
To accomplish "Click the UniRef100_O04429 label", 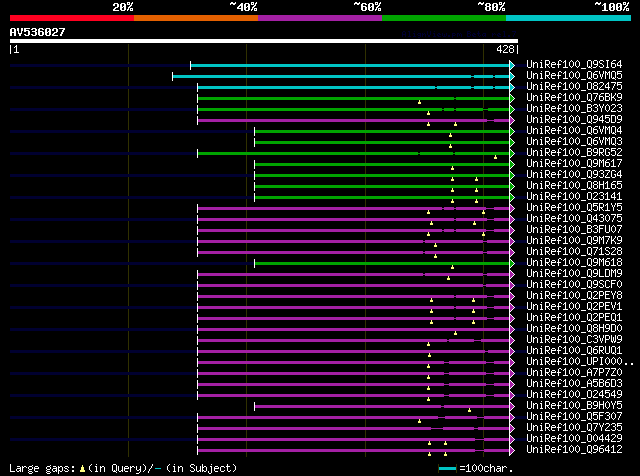I will point(574,439).
